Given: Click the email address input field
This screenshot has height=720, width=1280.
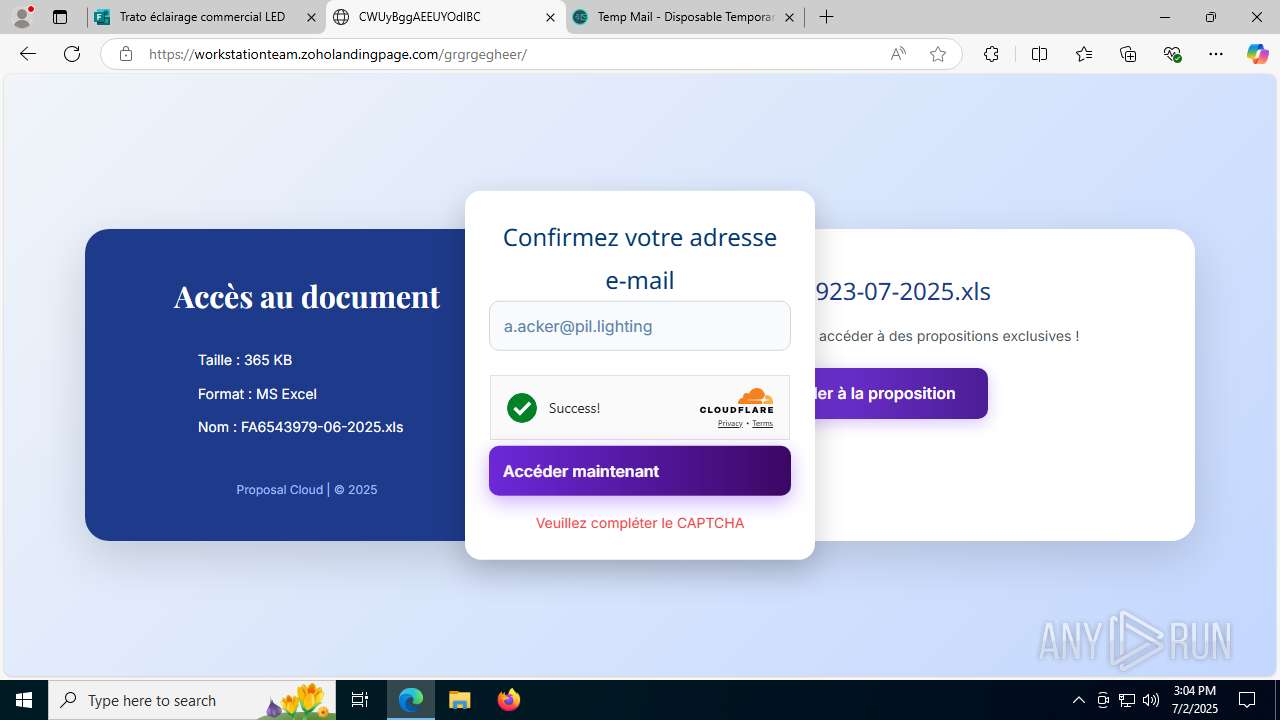Looking at the screenshot, I should (x=640, y=326).
